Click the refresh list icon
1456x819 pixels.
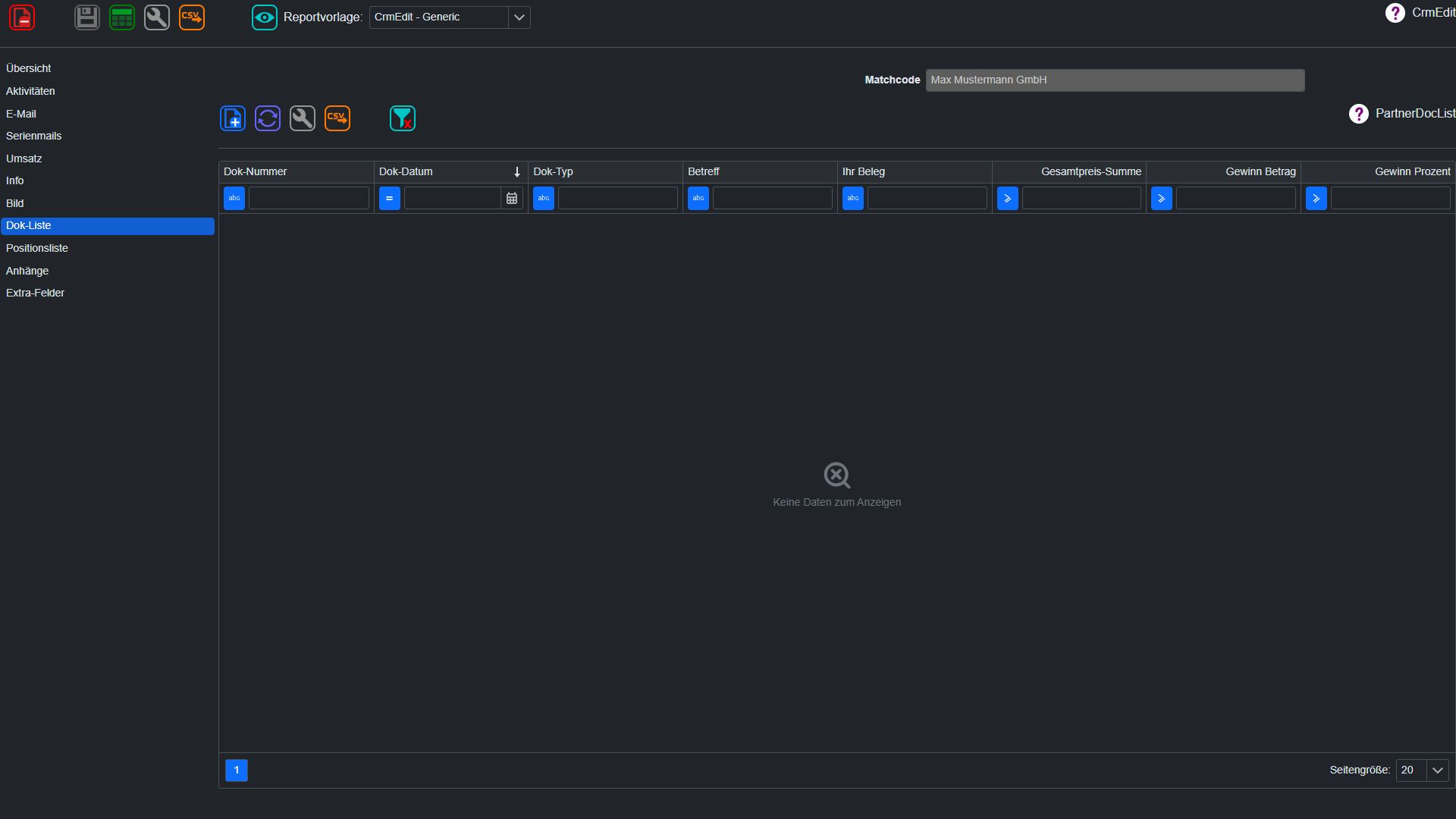click(x=268, y=118)
